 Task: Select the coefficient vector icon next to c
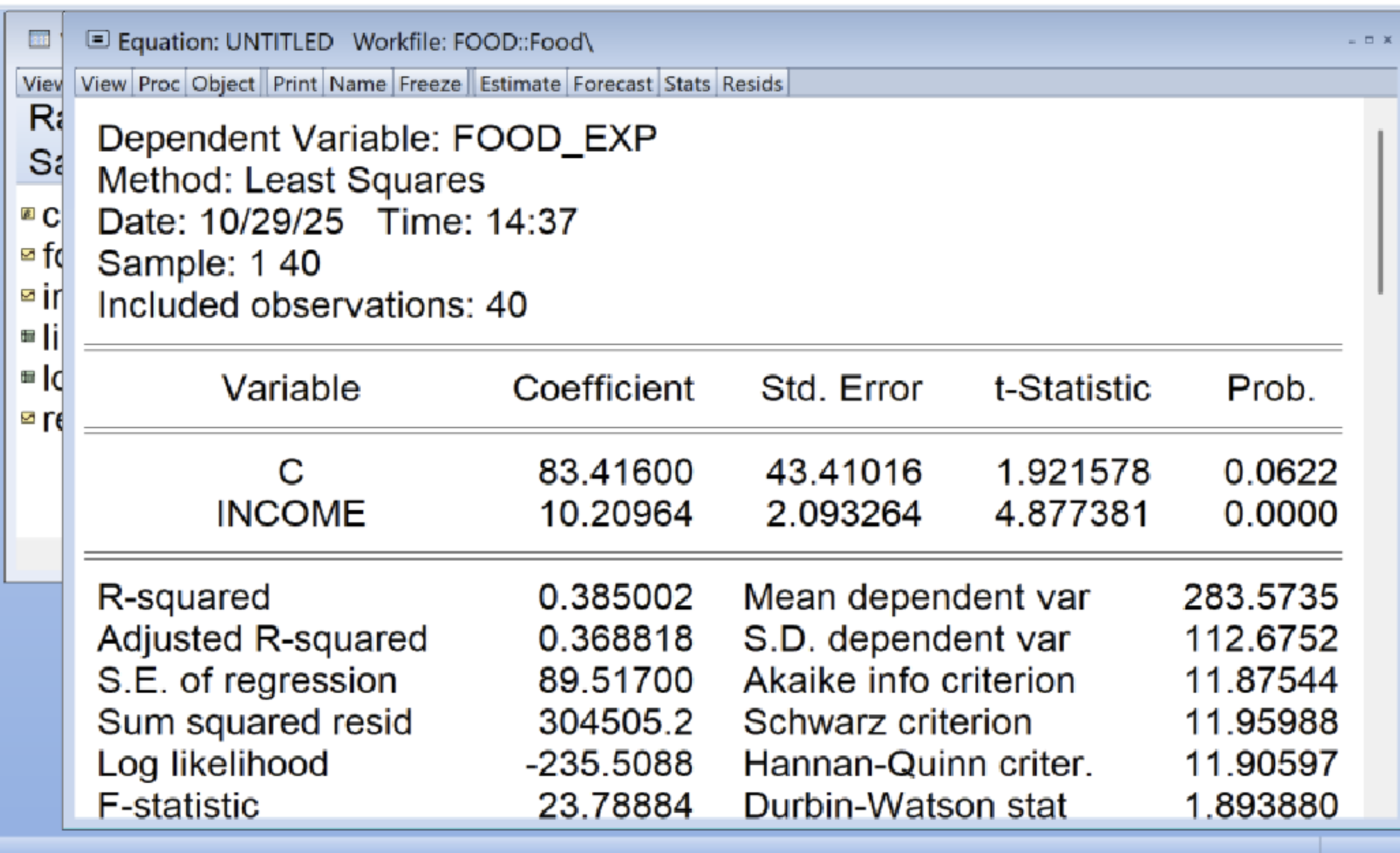(x=27, y=215)
